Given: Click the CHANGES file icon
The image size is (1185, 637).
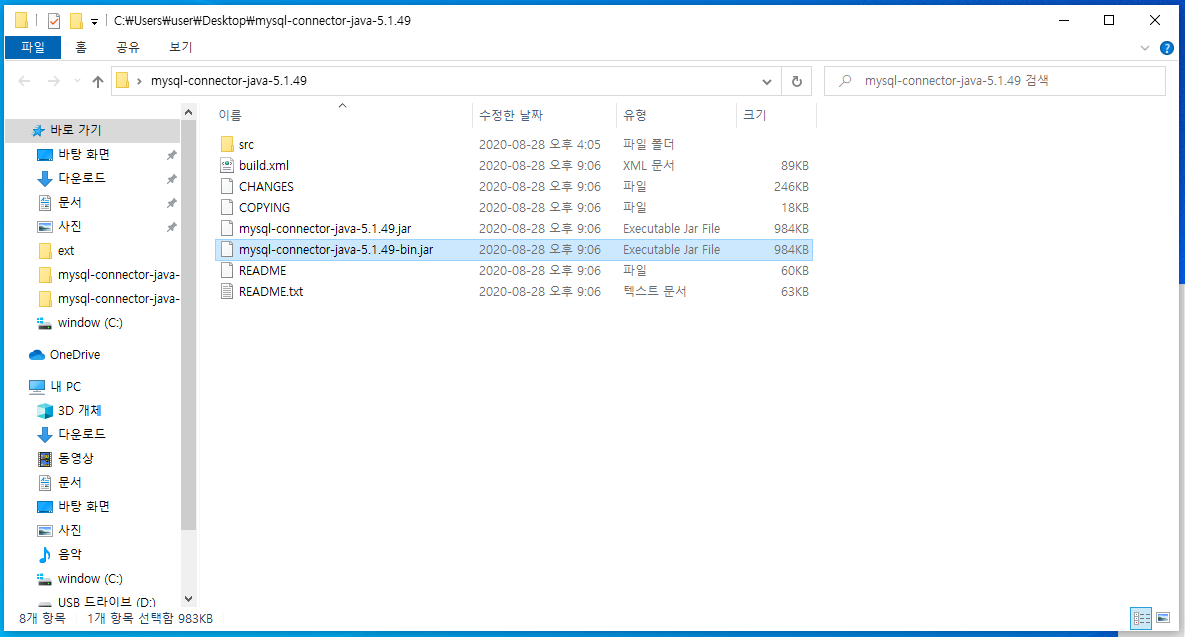Looking at the screenshot, I should click(x=227, y=187).
